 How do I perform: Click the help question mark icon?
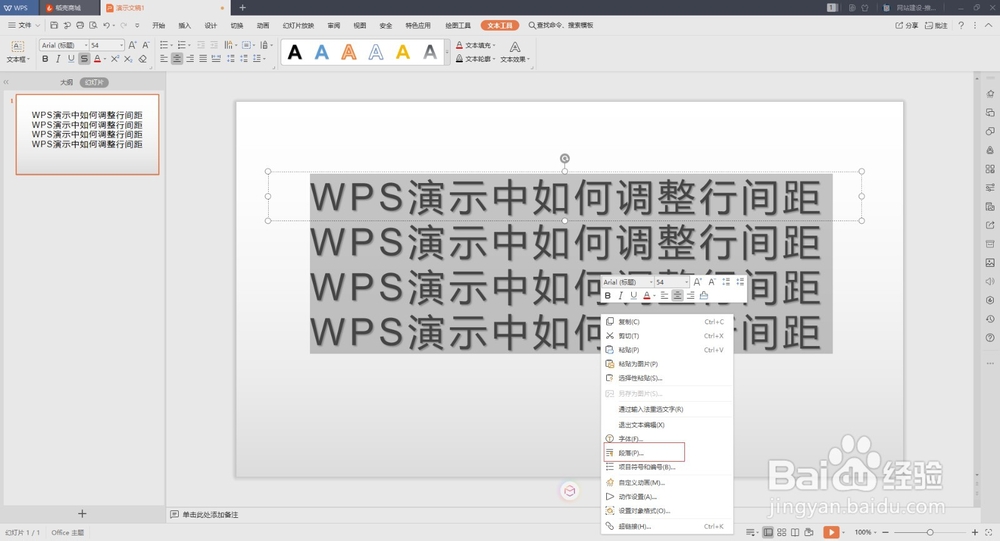coord(961,26)
